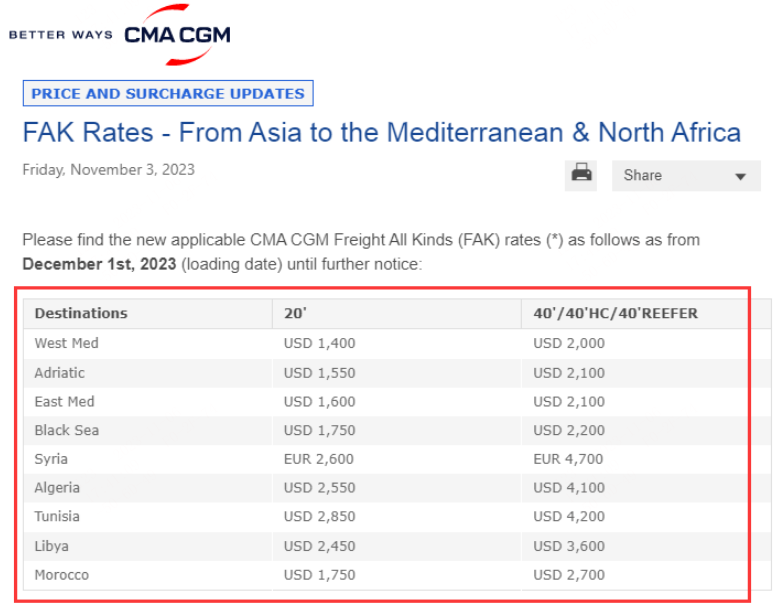This screenshot has height=611, width=778.
Task: Open the Price and Surcharge Updates tag
Action: 168,93
